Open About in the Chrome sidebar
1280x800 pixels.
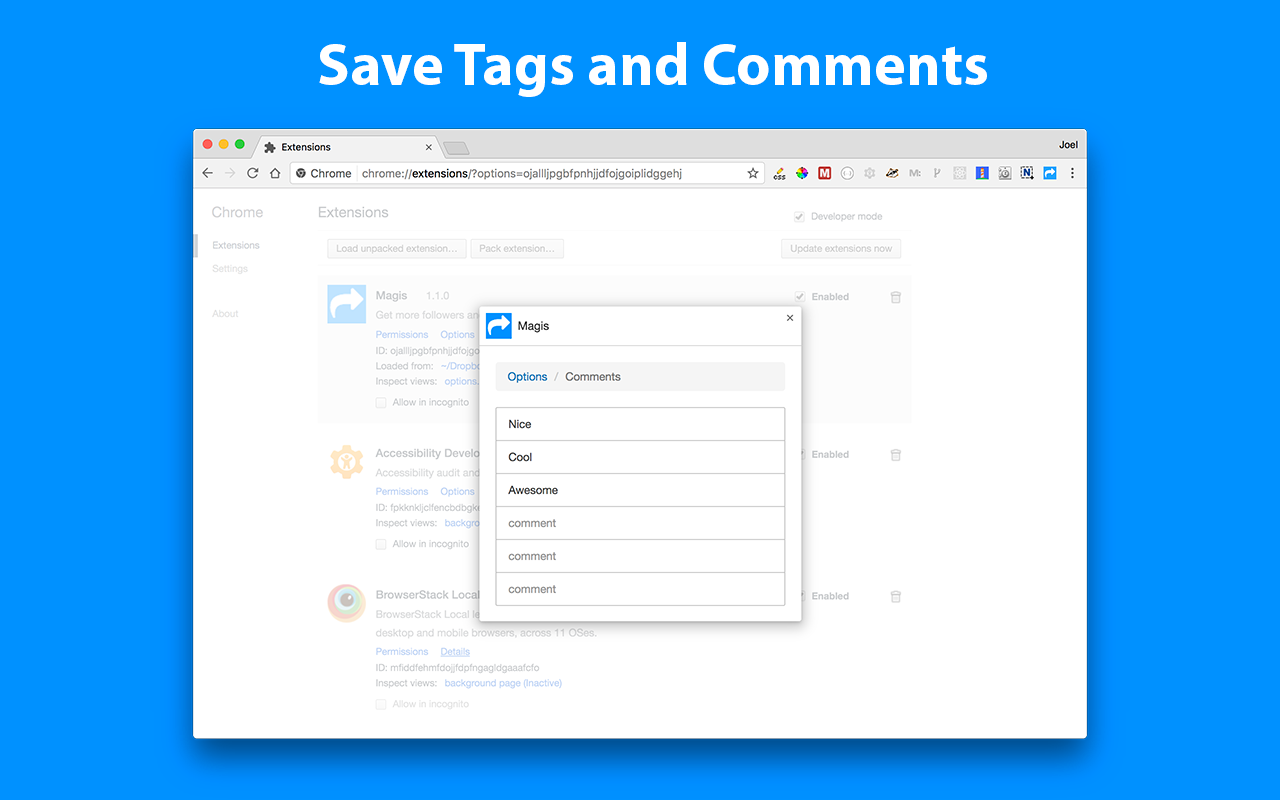tap(225, 314)
